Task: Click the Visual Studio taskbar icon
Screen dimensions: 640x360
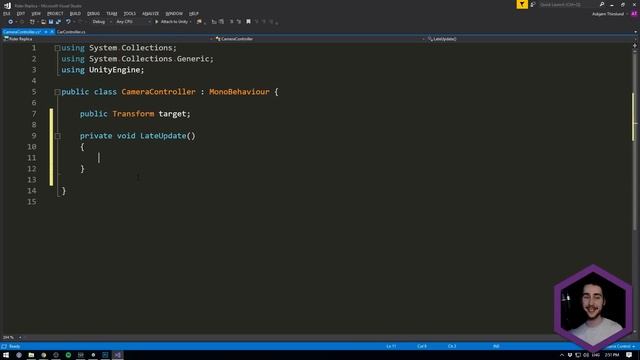Action: click(118, 355)
